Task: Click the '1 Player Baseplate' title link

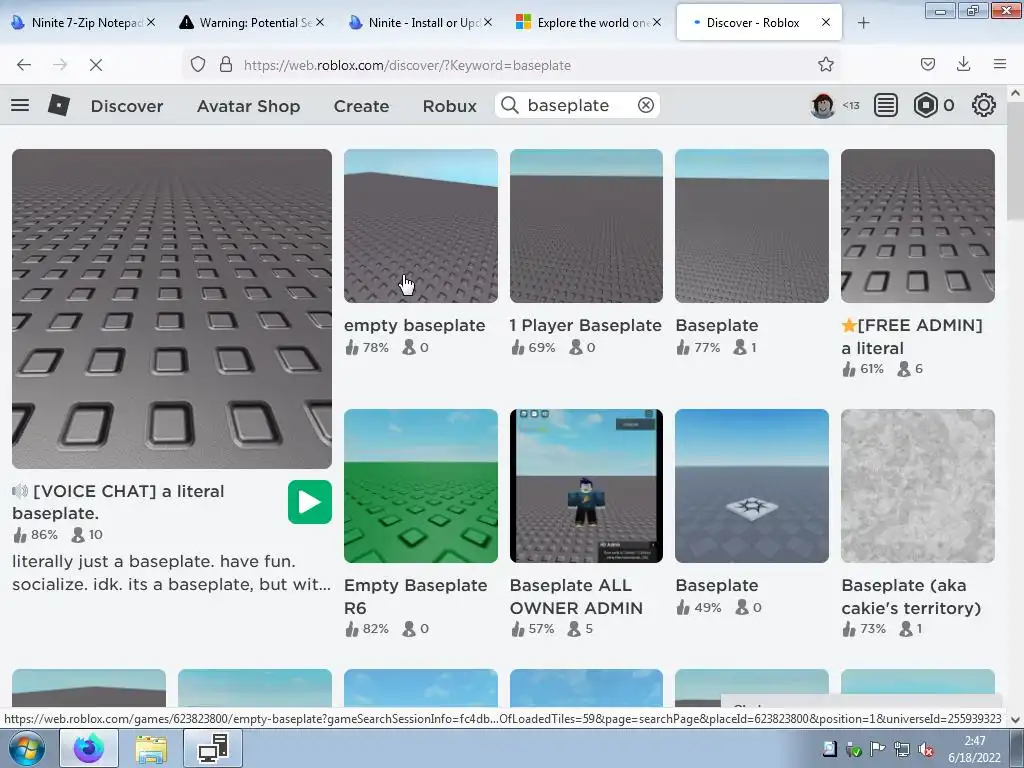Action: point(586,325)
